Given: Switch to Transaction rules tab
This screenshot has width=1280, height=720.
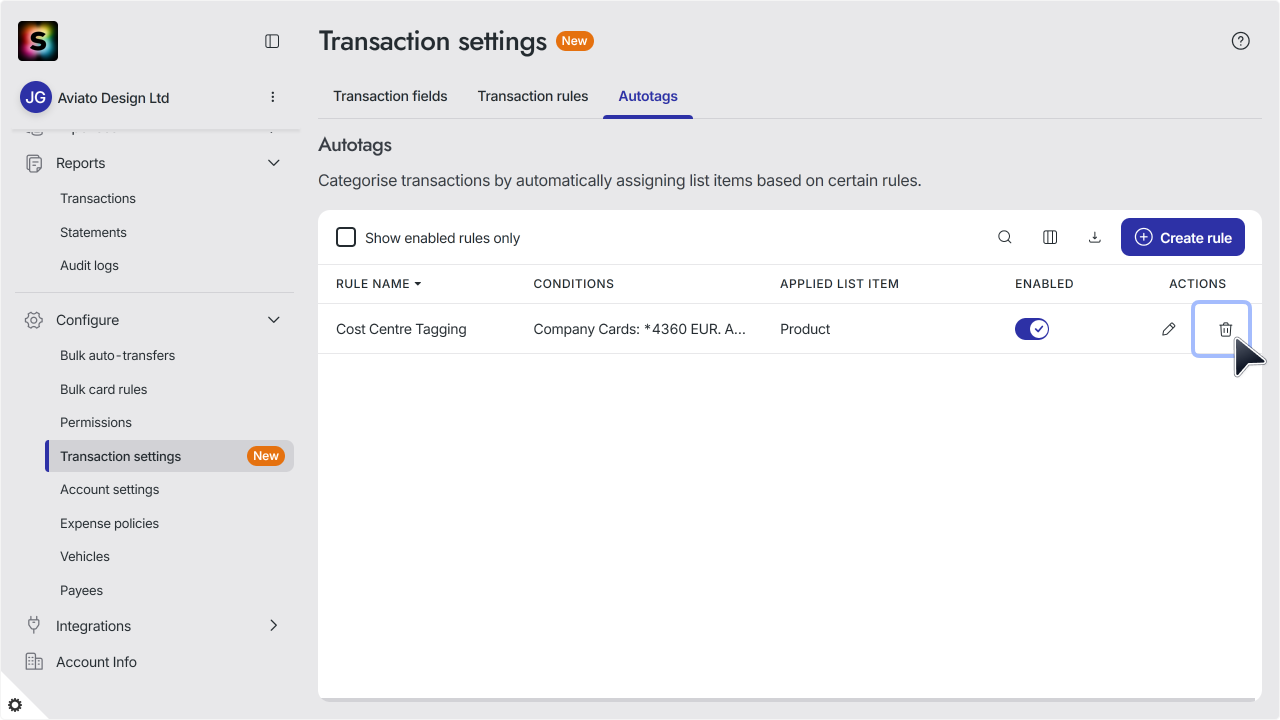Looking at the screenshot, I should point(533,96).
